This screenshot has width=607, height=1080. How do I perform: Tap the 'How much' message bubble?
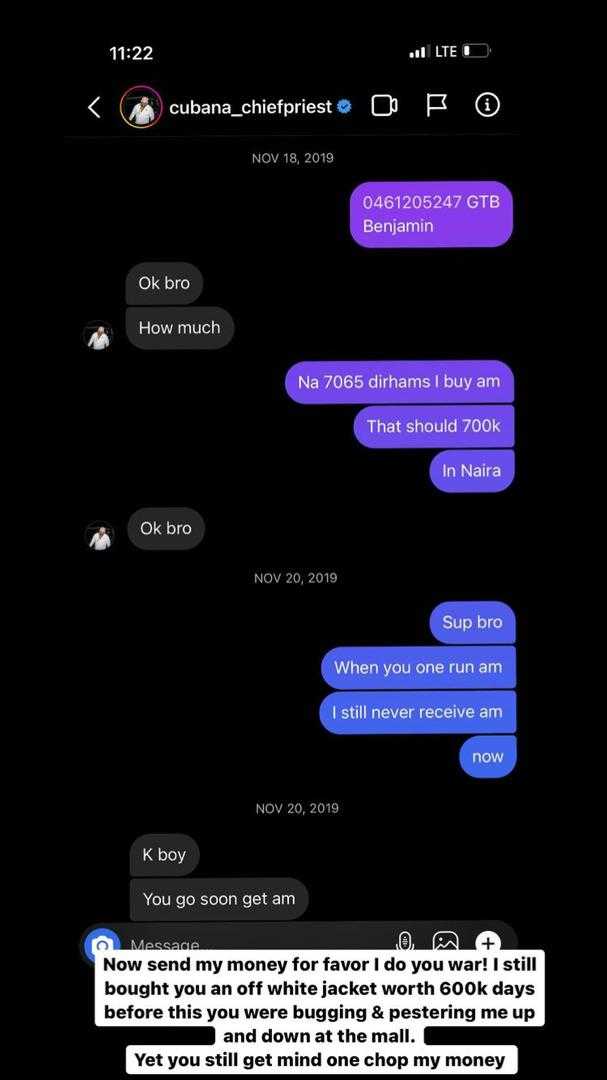click(x=180, y=328)
